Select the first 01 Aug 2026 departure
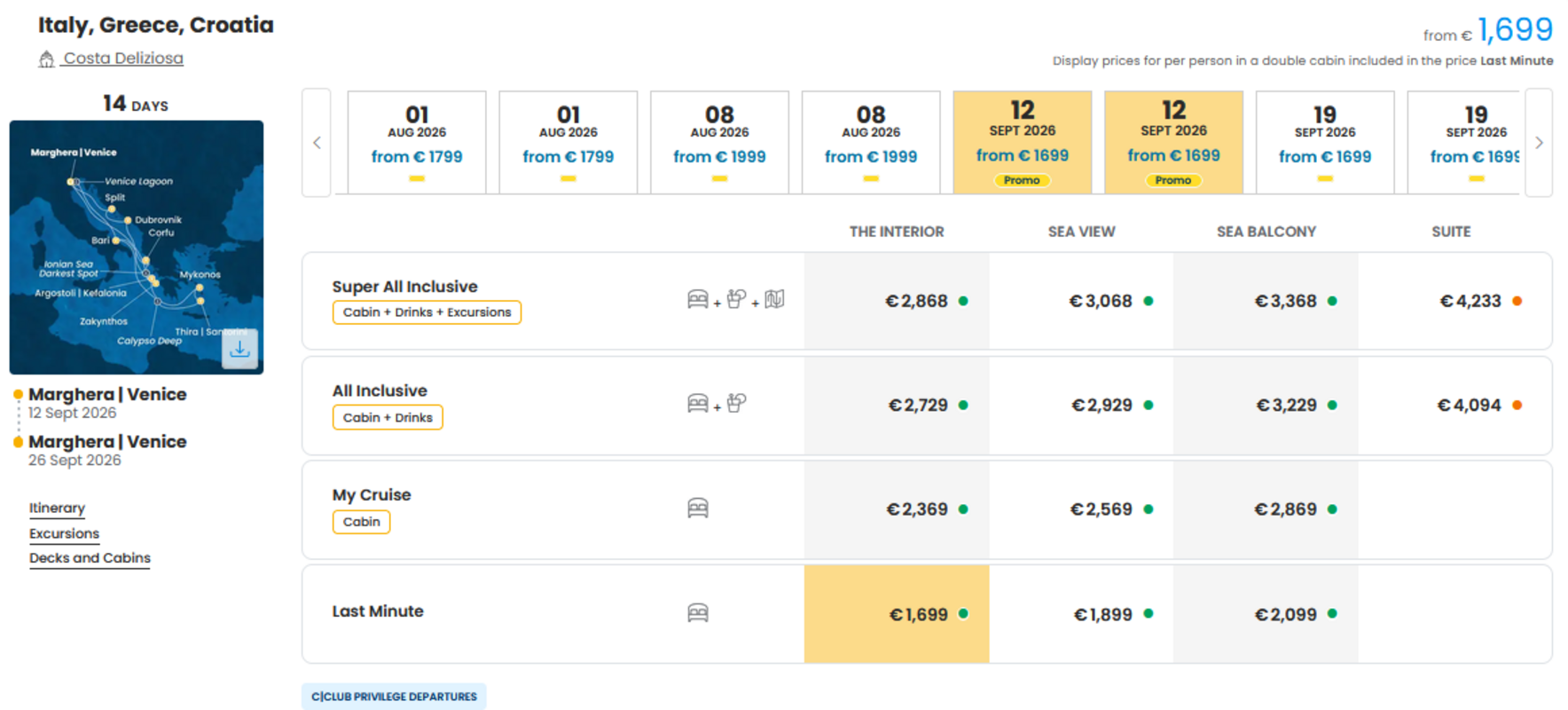1568x710 pixels. click(x=417, y=142)
